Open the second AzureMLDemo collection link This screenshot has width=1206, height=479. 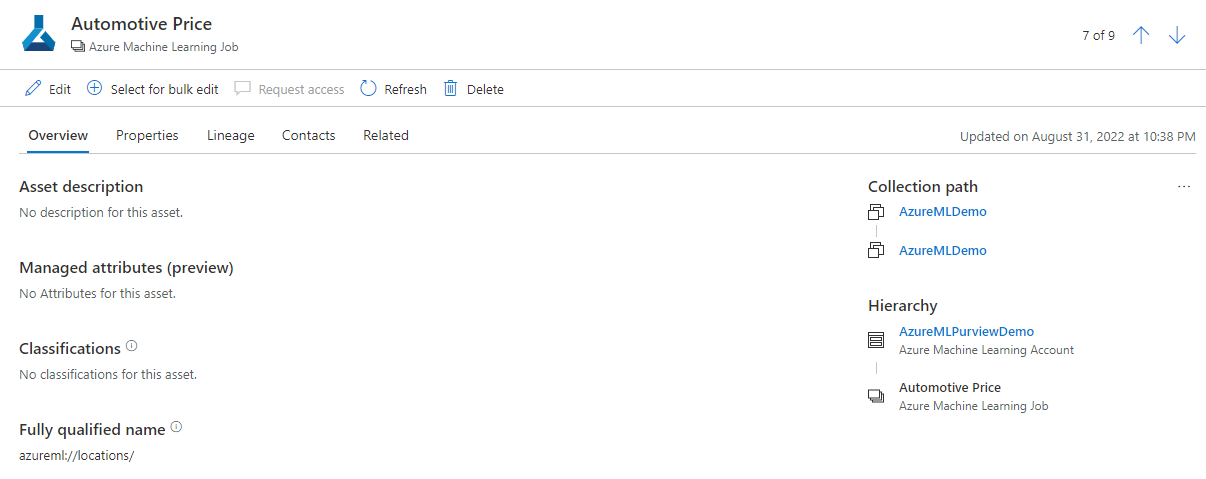pyautogui.click(x=943, y=250)
